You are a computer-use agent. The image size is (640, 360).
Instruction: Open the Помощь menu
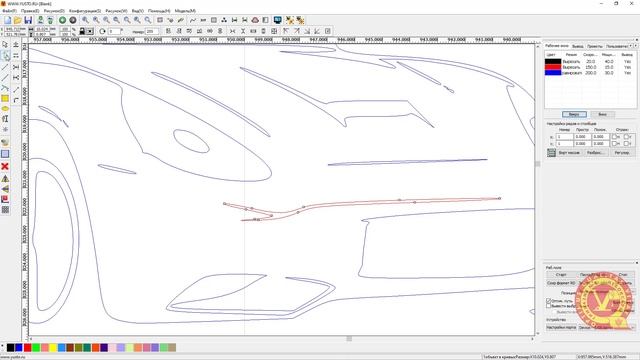tap(159, 11)
